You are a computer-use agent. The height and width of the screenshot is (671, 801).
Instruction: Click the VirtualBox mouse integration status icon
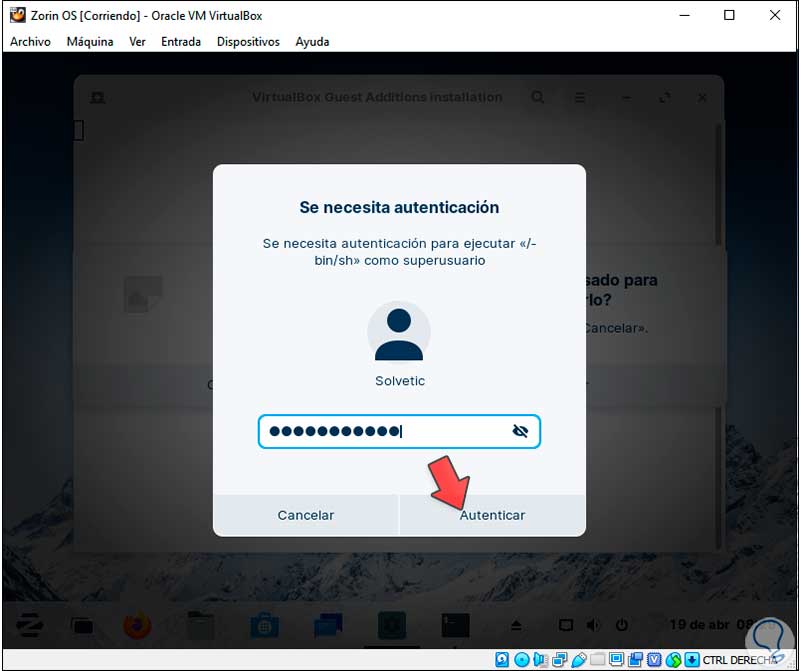673,660
